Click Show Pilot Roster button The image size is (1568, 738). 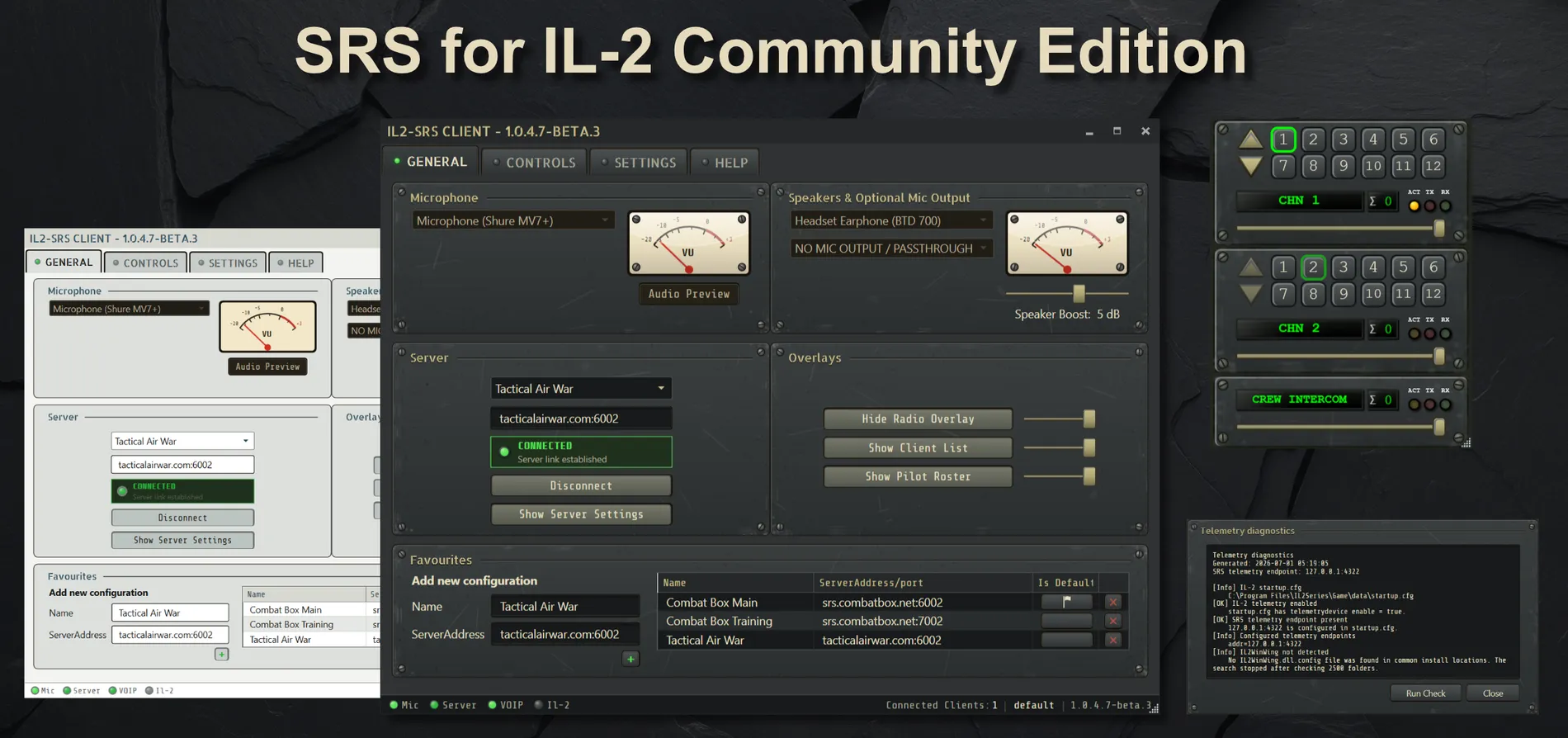click(x=918, y=476)
